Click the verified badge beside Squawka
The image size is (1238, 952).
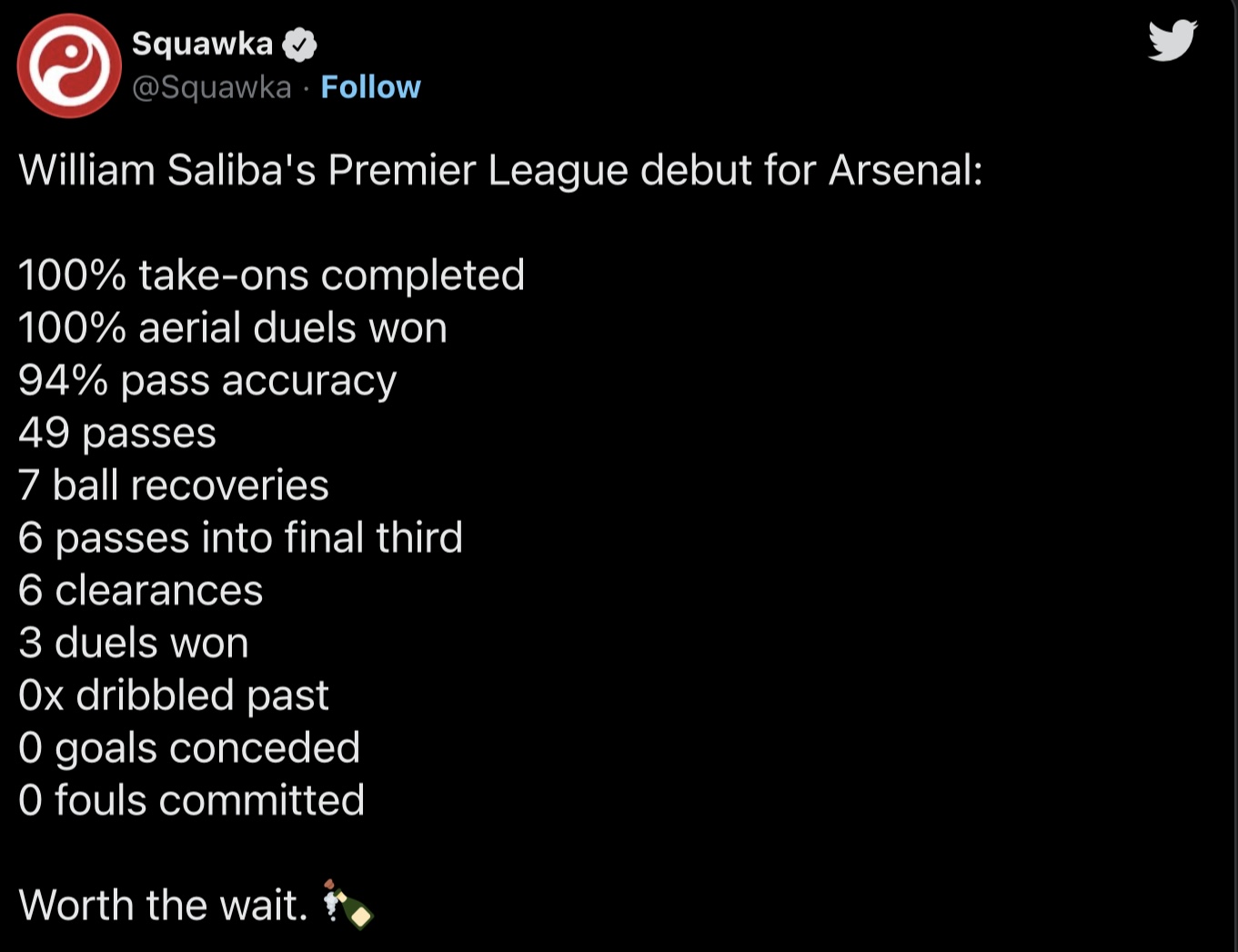(x=300, y=45)
